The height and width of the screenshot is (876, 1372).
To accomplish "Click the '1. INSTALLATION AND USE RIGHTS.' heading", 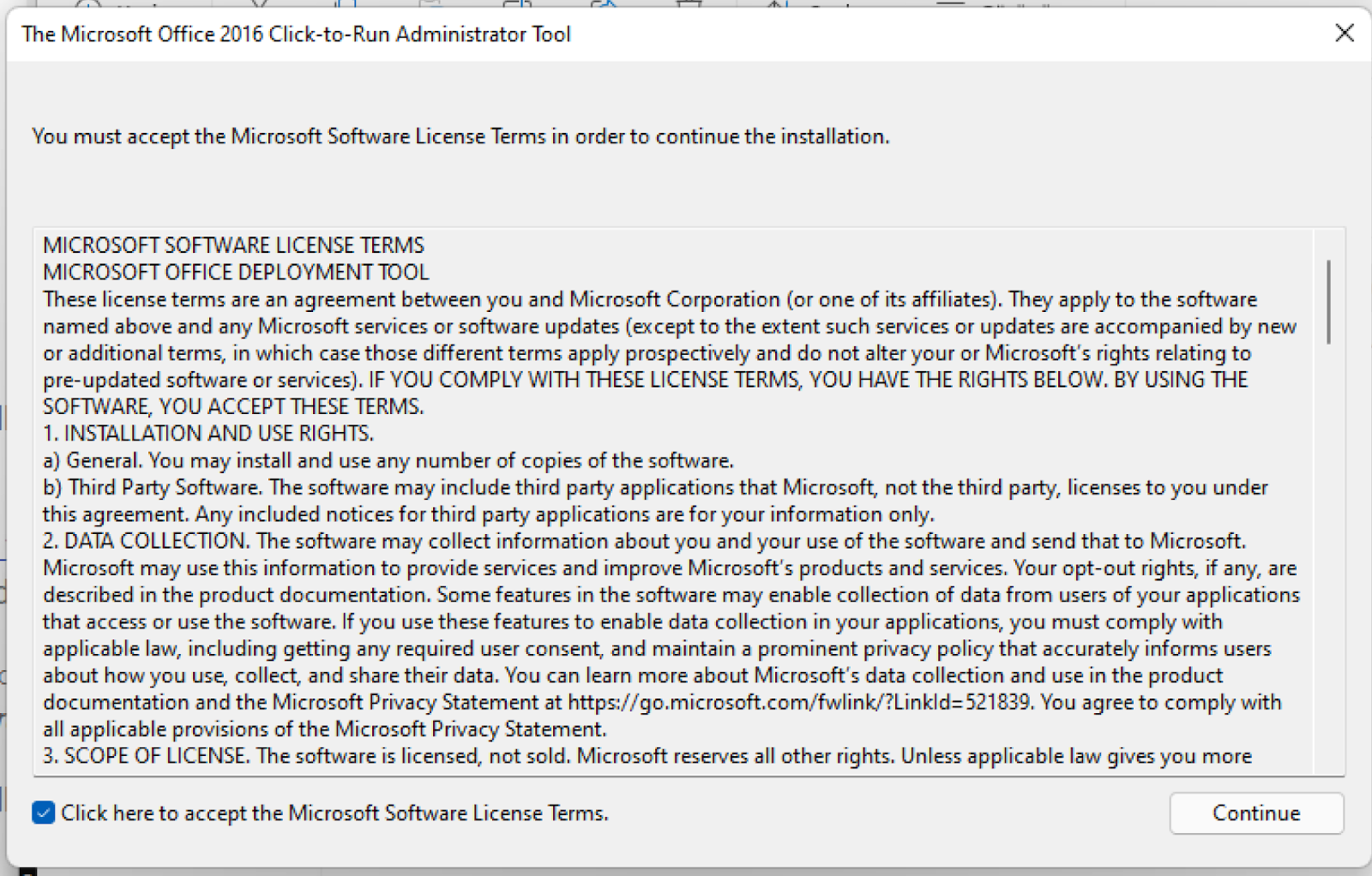I will [x=208, y=433].
